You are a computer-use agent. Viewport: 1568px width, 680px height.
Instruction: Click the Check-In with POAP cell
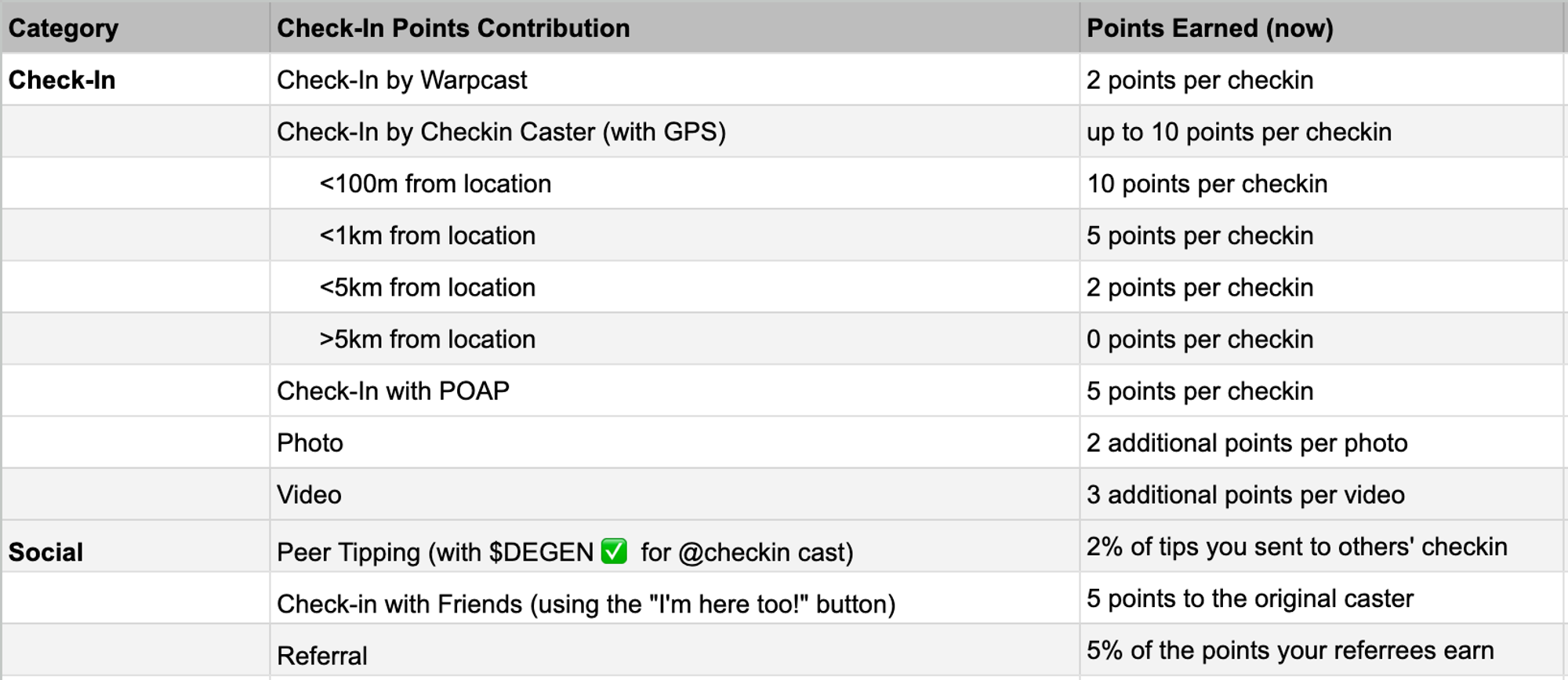[393, 391]
